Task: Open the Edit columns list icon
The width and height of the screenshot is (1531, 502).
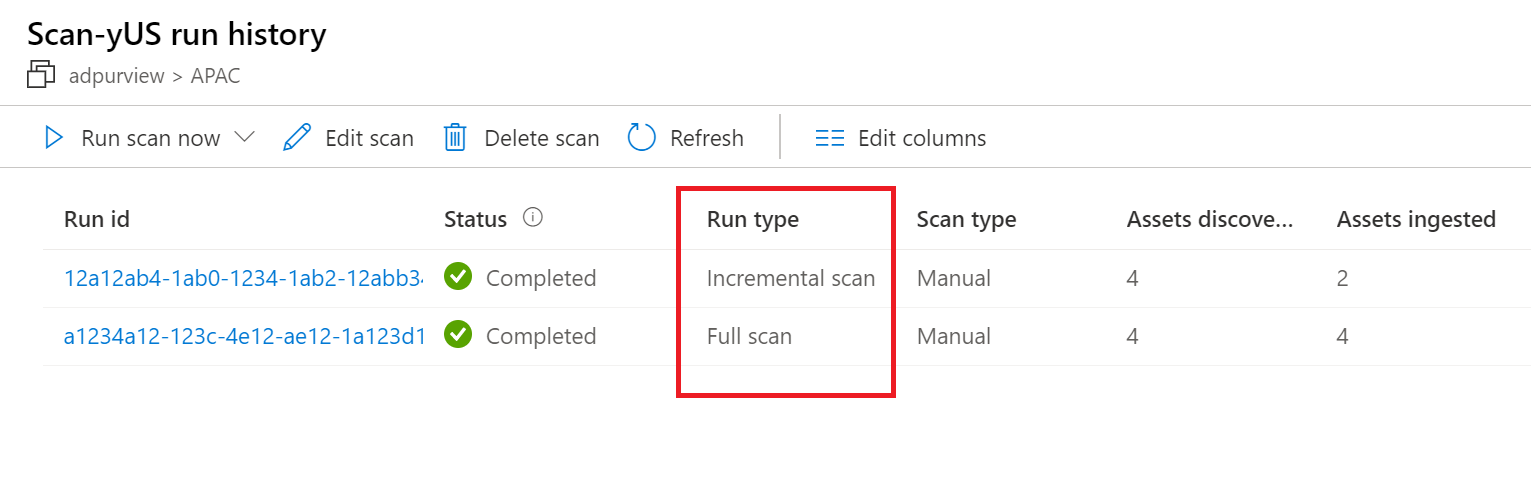Action: 830,138
